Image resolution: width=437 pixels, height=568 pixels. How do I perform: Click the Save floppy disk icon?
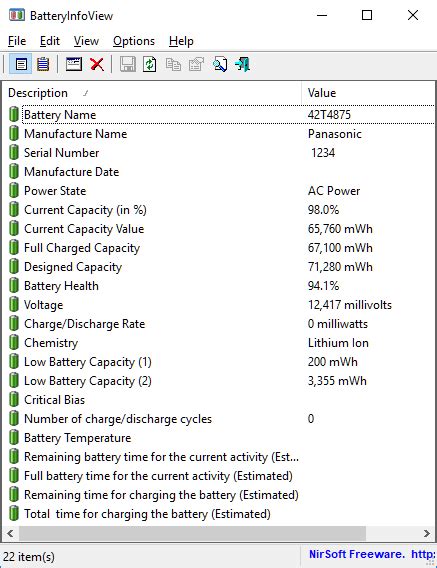click(128, 64)
